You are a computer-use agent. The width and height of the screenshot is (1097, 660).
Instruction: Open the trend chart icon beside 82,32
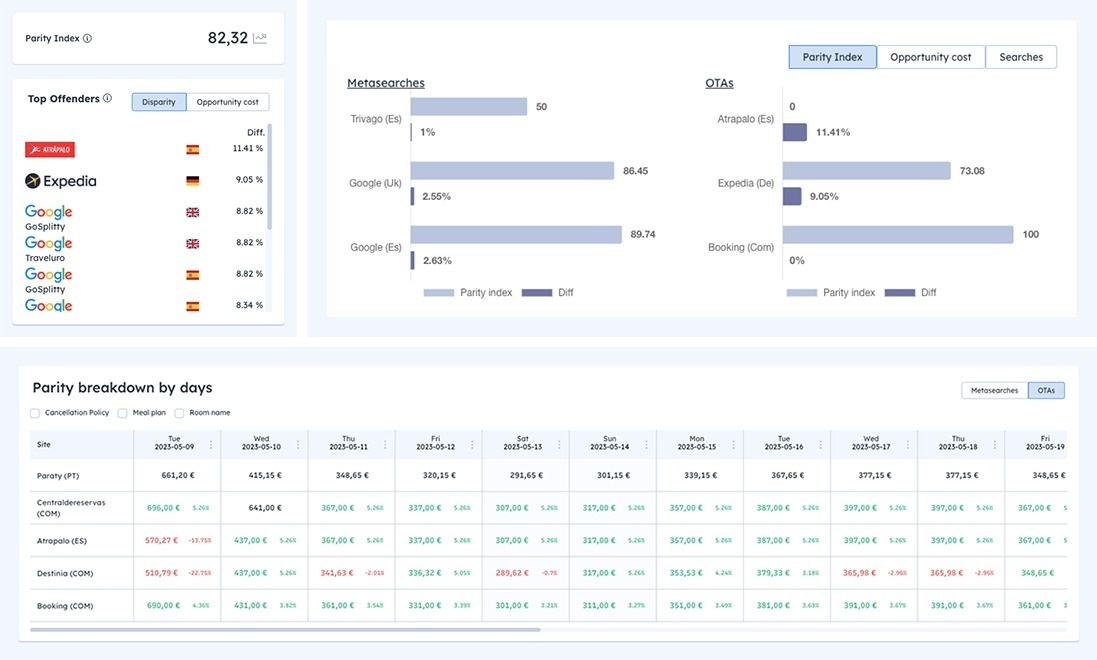click(260, 38)
